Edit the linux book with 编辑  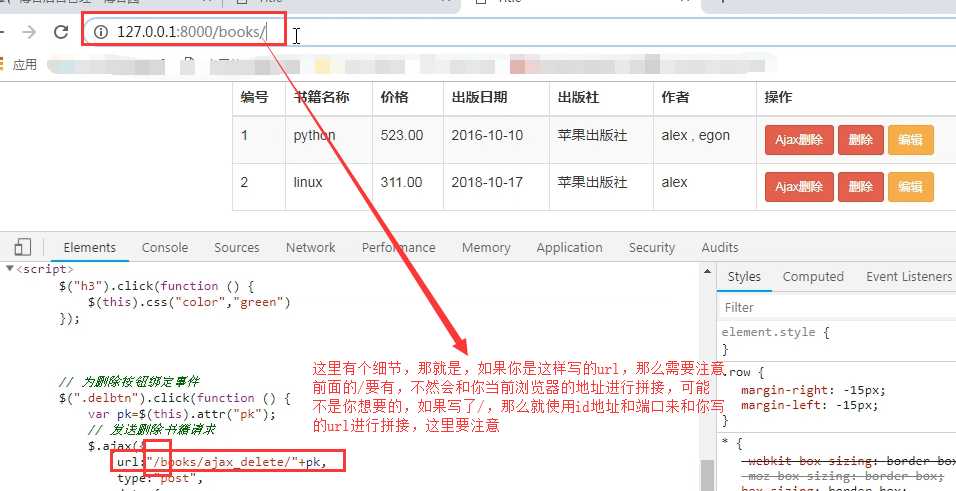click(910, 187)
